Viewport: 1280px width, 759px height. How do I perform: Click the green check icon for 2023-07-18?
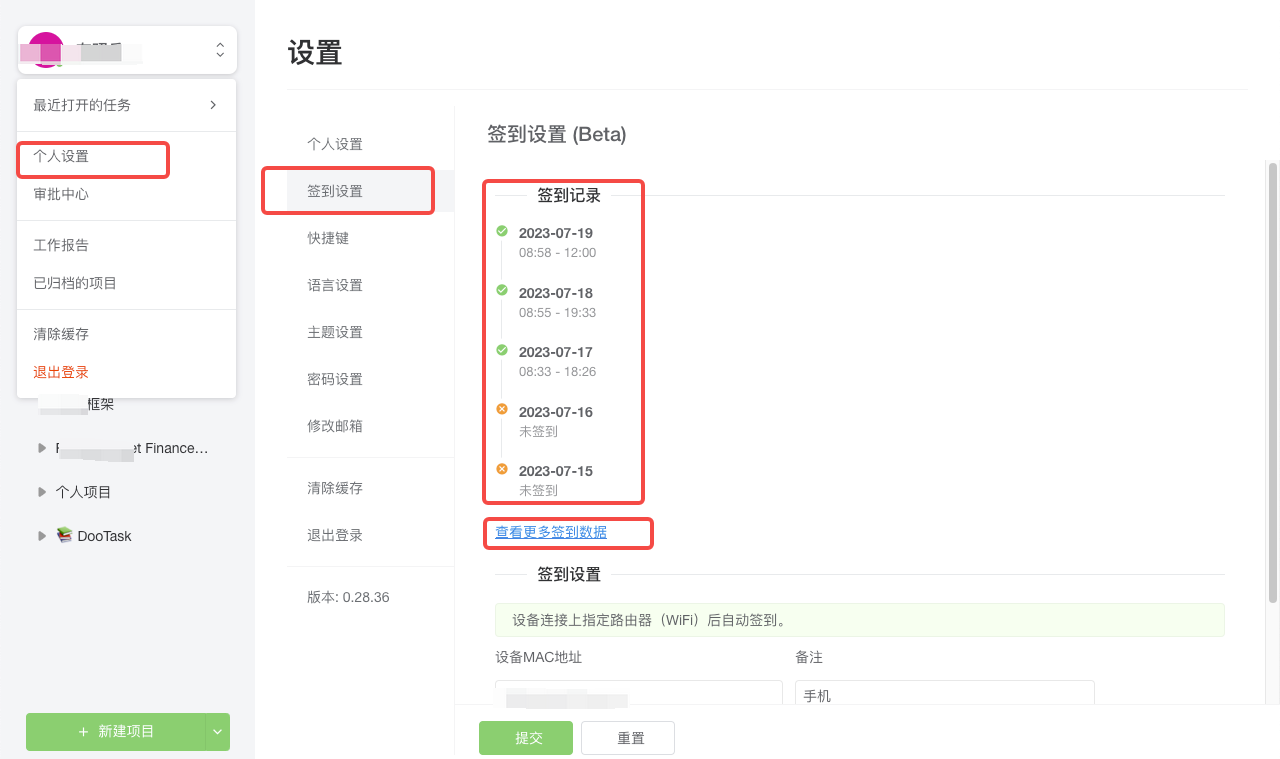pyautogui.click(x=503, y=291)
